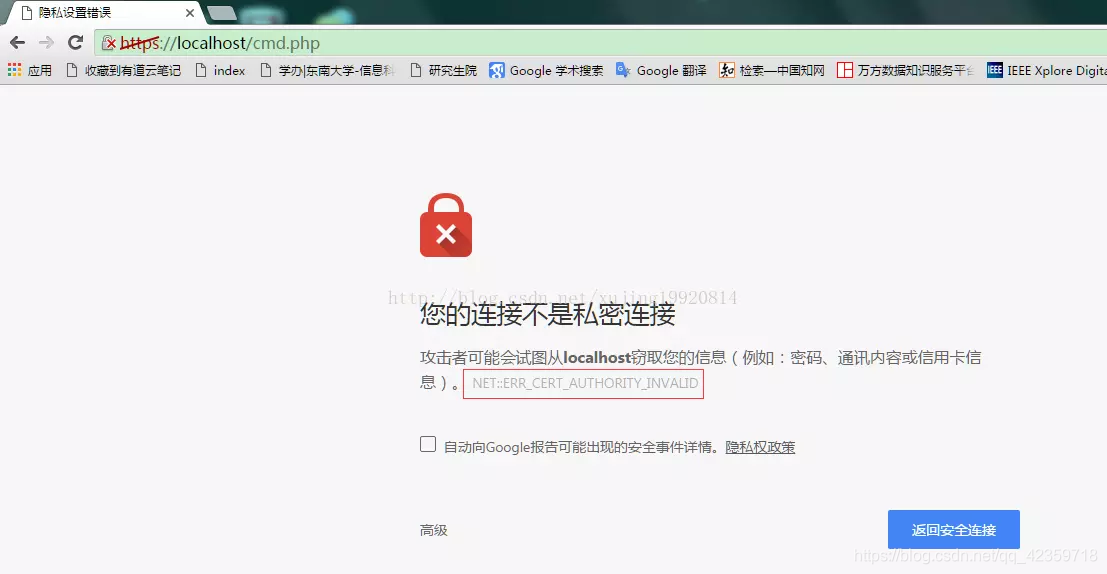Open the Google 学术搜索 bookmark
The image size is (1107, 574).
pyautogui.click(x=546, y=71)
